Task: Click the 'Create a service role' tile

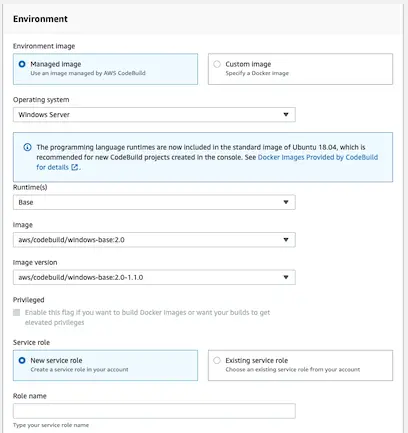Action: pos(105,365)
